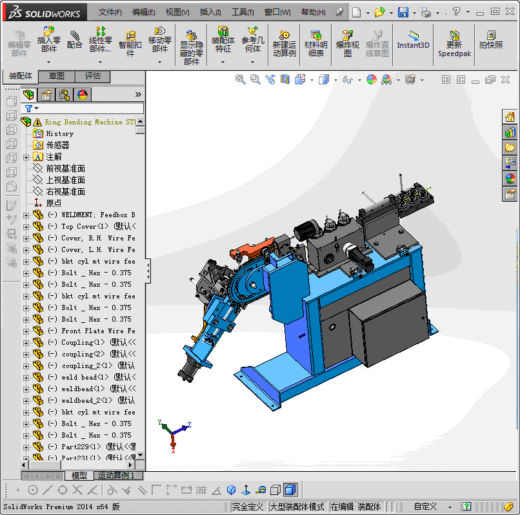Open the appearances color wheel in task pane
The image size is (520, 515).
click(510, 178)
